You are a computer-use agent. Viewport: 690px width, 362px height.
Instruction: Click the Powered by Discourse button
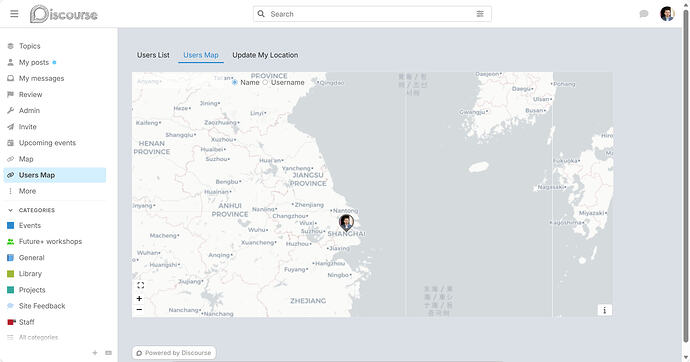(174, 353)
